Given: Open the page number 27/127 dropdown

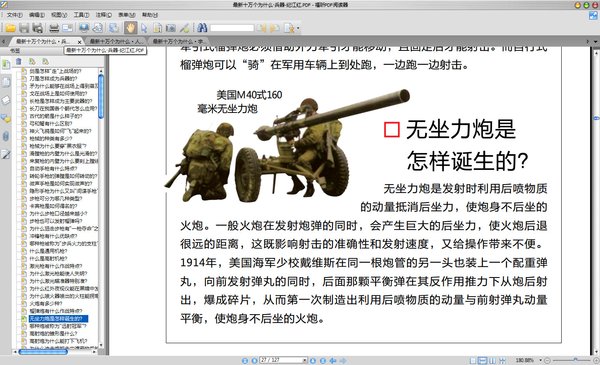Looking at the screenshot, I should pos(305,360).
